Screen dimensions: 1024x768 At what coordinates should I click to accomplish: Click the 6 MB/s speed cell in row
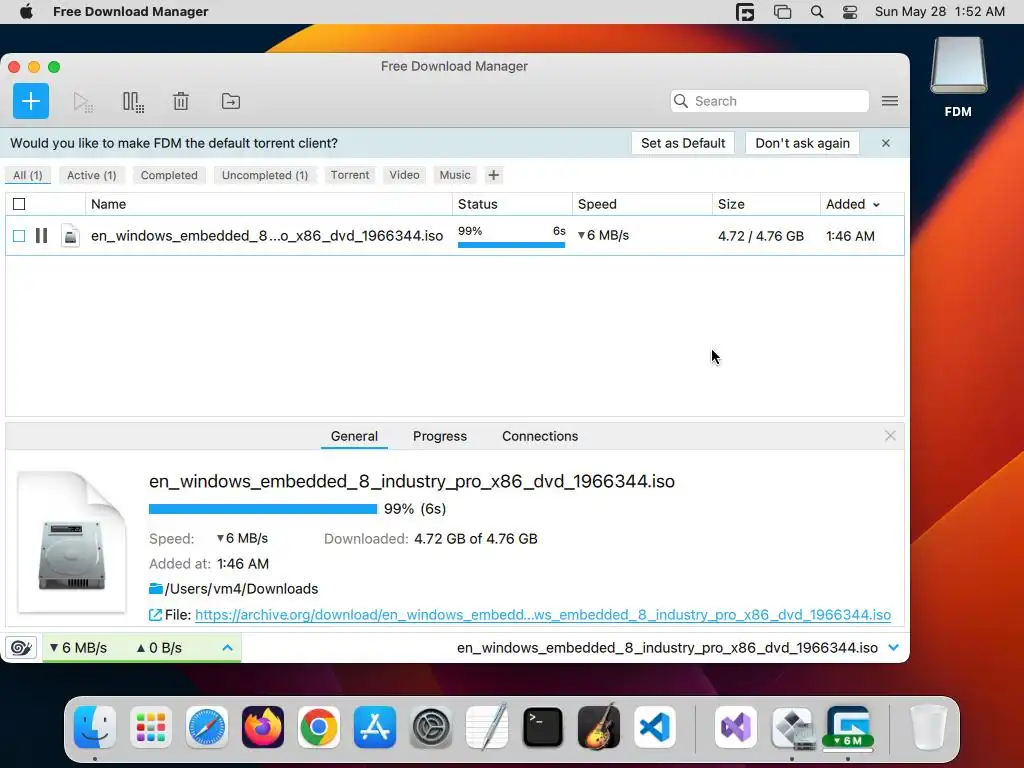603,235
